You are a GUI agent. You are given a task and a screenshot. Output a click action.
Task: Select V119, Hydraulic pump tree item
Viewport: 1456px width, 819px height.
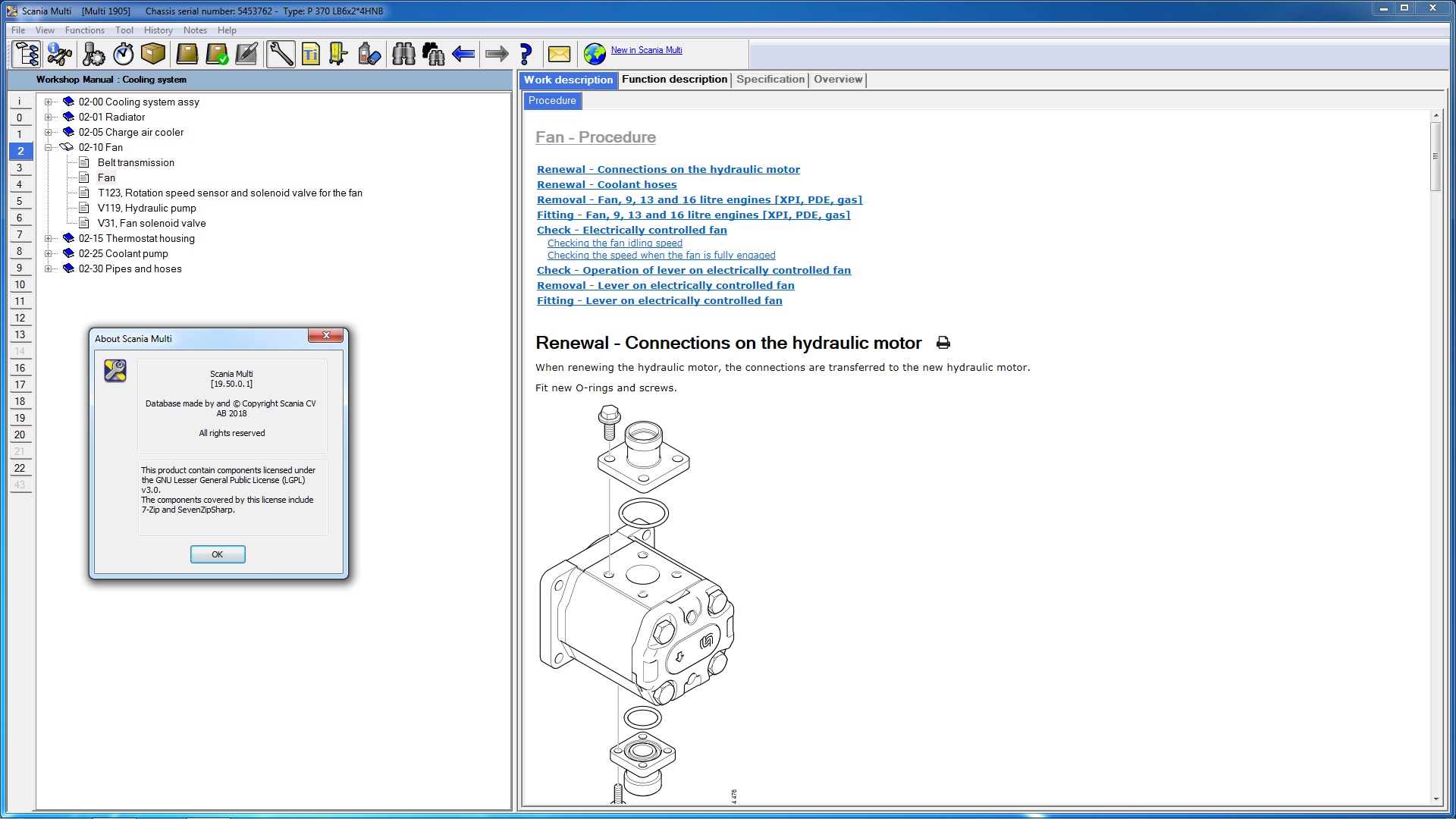[146, 208]
